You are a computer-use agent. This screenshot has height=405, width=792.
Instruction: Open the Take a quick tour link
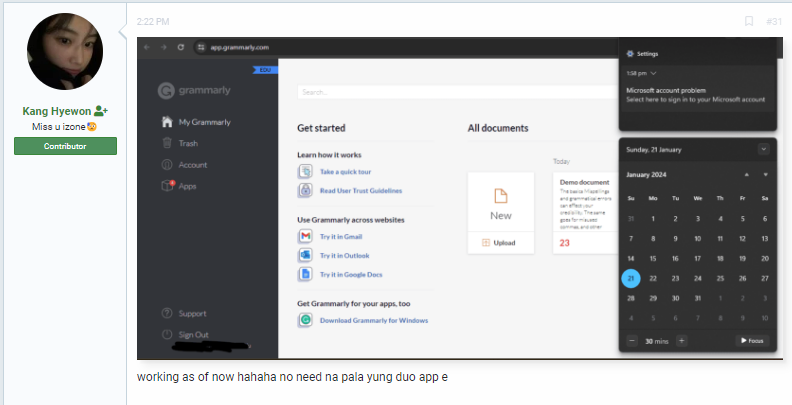point(345,172)
